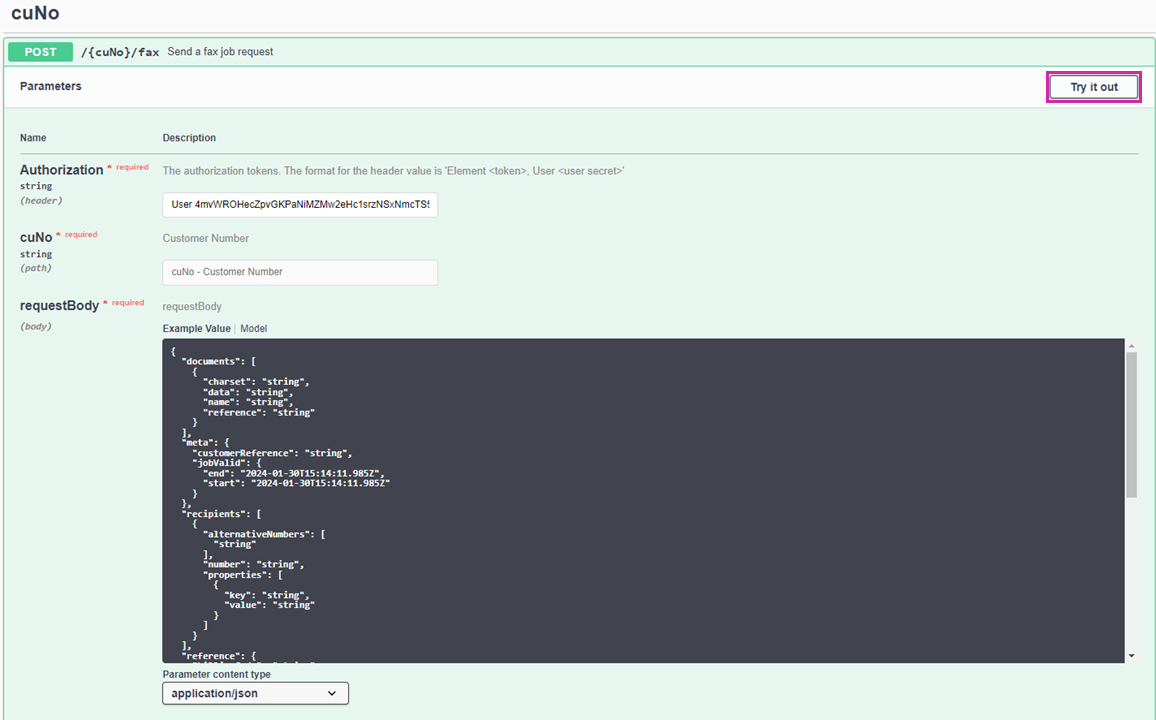1156x720 pixels.
Task: Click the Try it out button
Action: point(1093,87)
